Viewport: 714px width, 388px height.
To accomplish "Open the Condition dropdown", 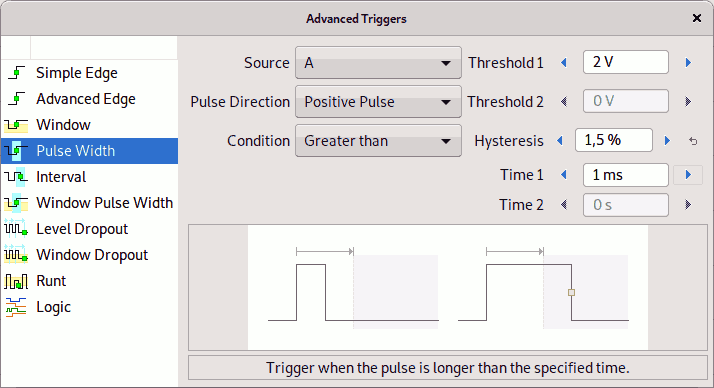I will 378,141.
